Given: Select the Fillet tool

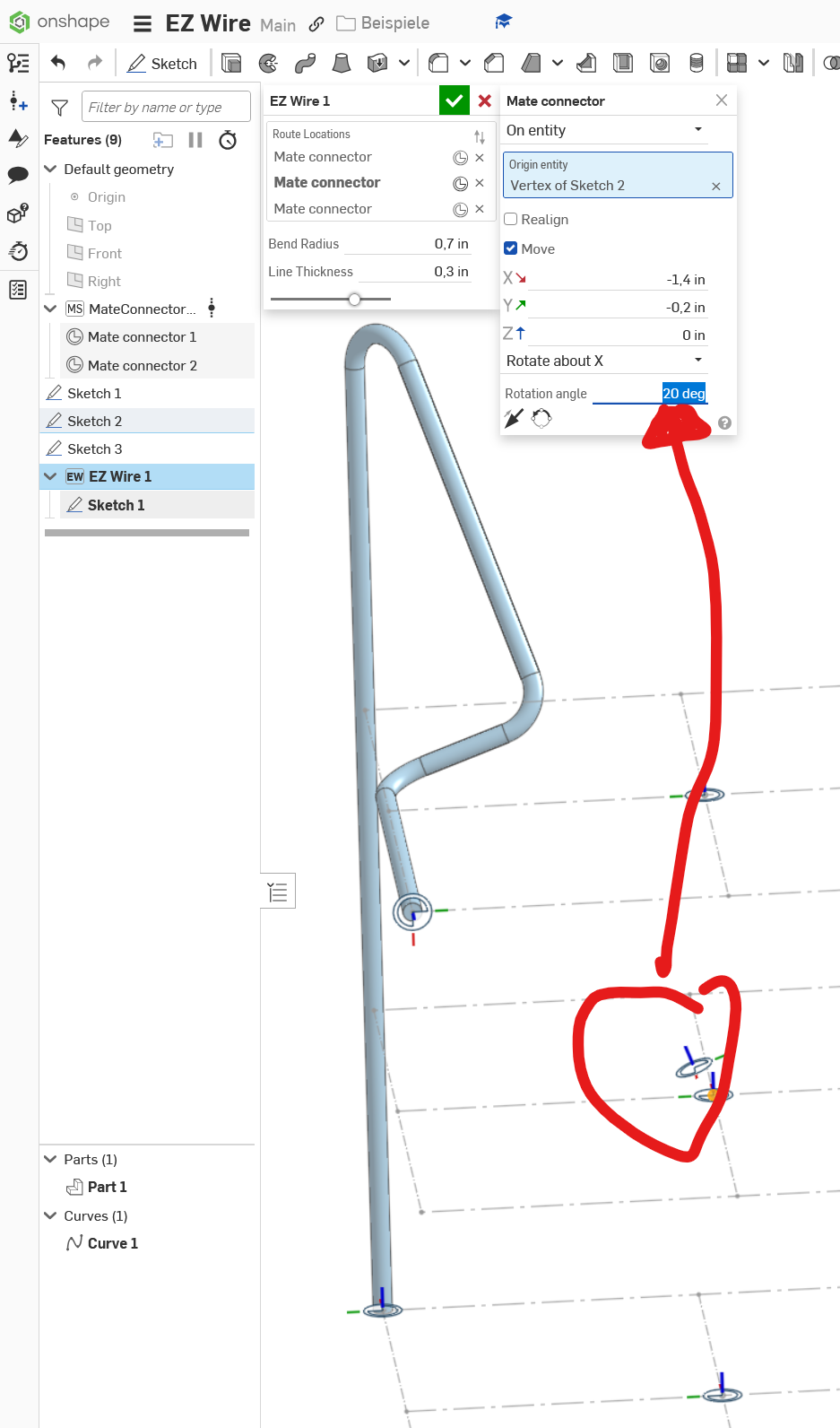Looking at the screenshot, I should 438,63.
